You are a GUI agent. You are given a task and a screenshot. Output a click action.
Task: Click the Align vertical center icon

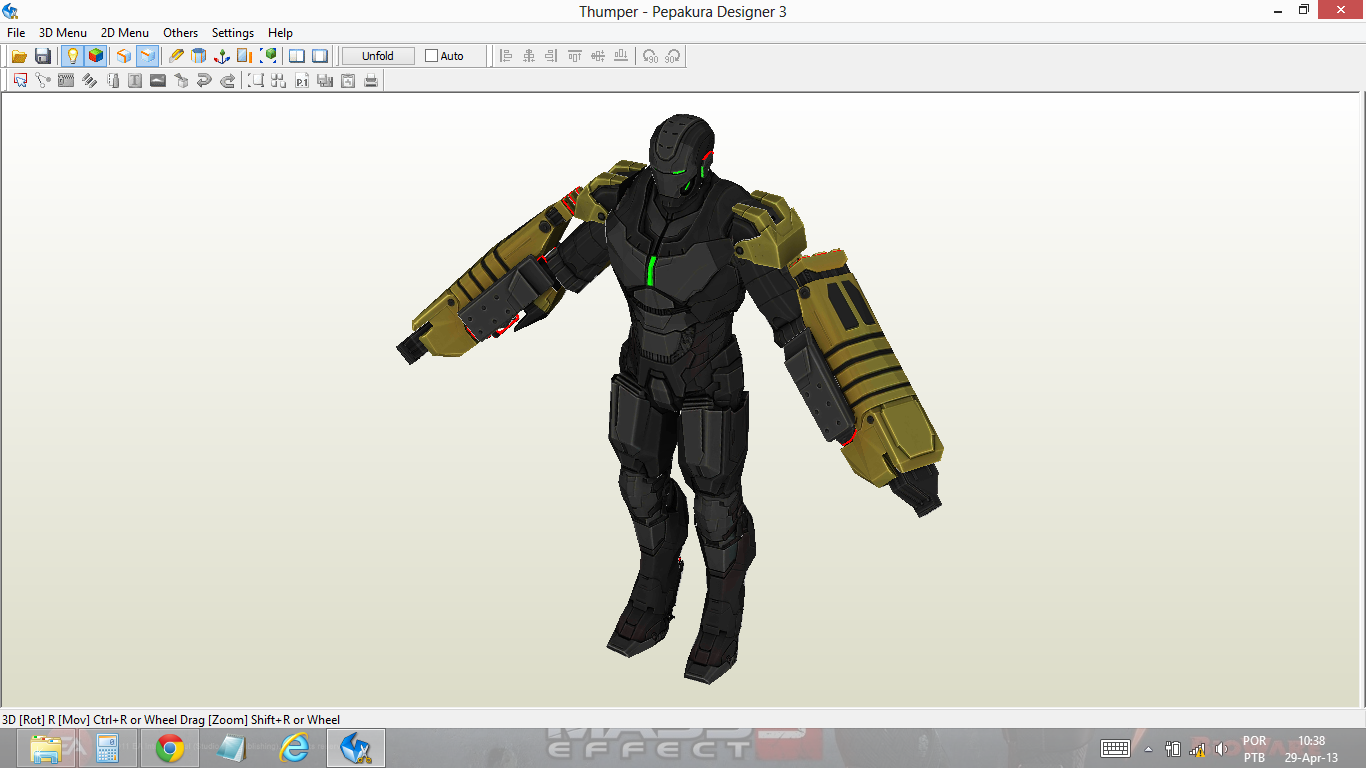(x=598, y=56)
